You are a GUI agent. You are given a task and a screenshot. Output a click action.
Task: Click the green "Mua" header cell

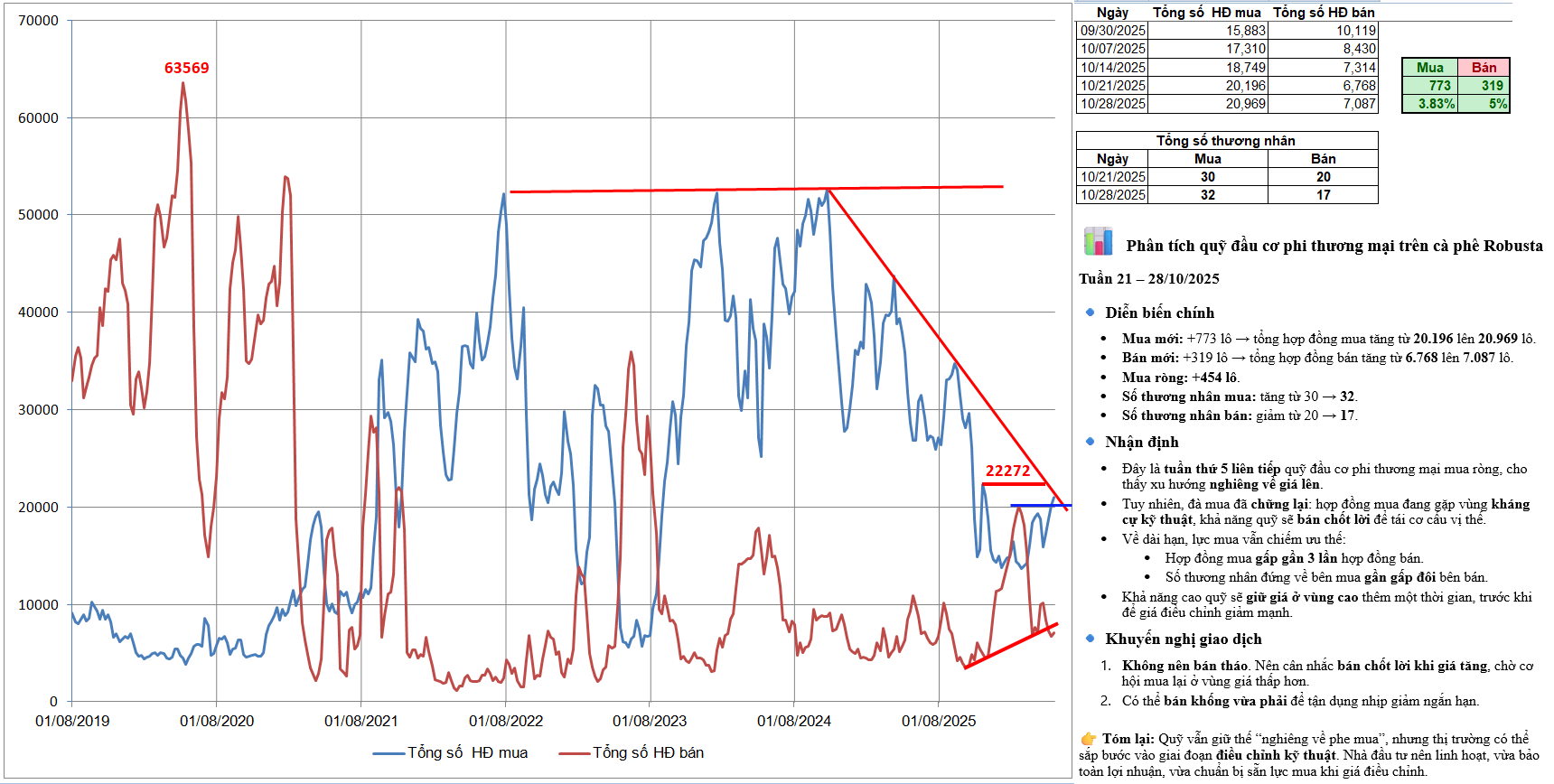coord(1429,68)
